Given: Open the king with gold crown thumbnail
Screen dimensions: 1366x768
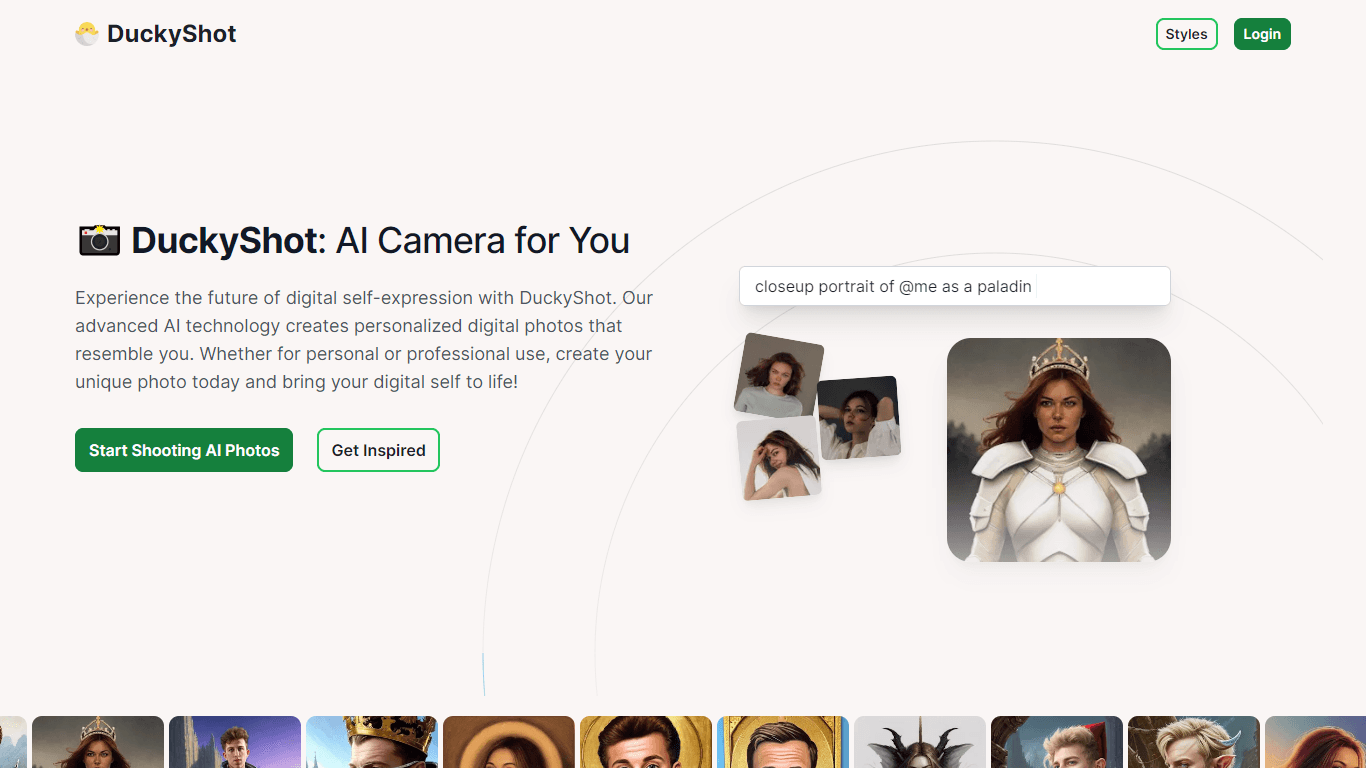Looking at the screenshot, I should [x=372, y=742].
